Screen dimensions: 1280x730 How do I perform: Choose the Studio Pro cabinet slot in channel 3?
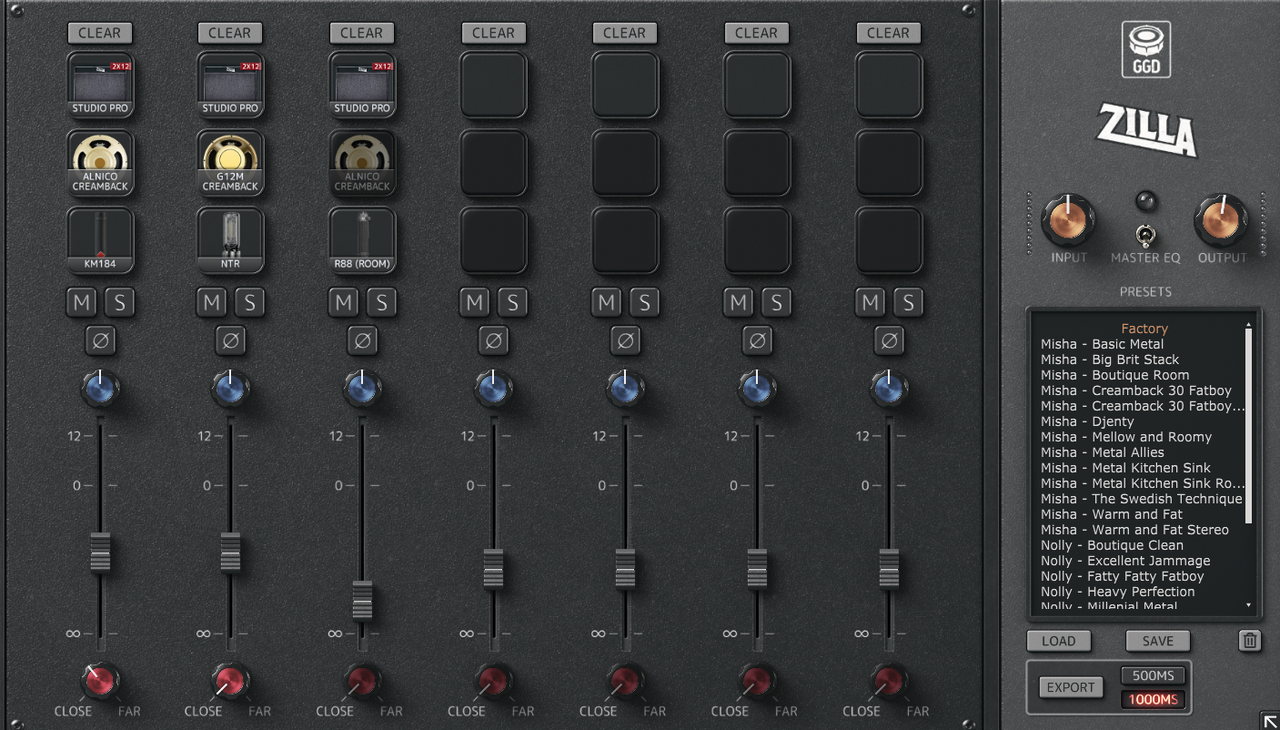tap(362, 86)
